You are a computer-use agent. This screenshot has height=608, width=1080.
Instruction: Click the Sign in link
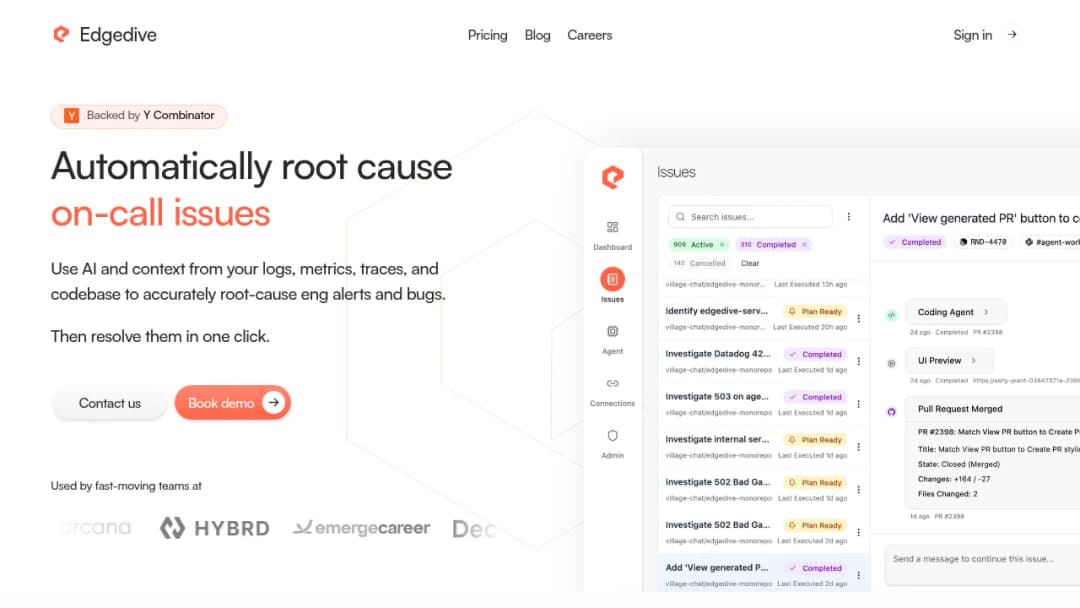pyautogui.click(x=973, y=35)
